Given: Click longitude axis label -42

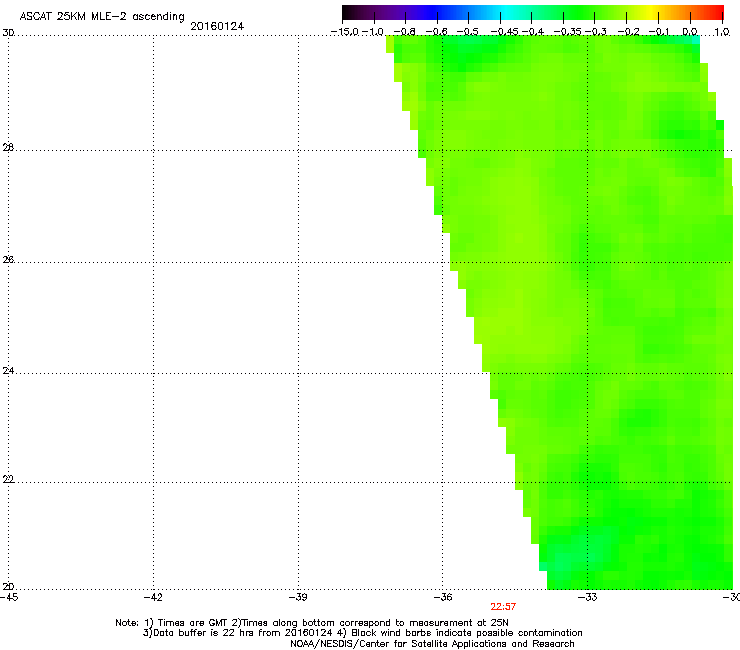Looking at the screenshot, I should coord(153,597).
